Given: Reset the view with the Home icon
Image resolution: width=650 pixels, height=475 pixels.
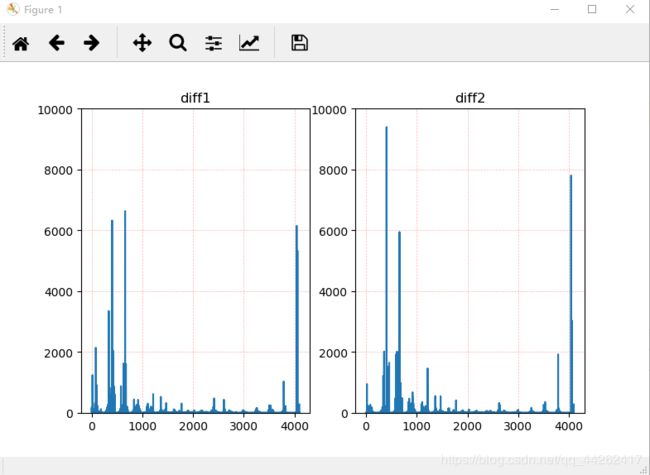Looking at the screenshot, I should click(21, 43).
